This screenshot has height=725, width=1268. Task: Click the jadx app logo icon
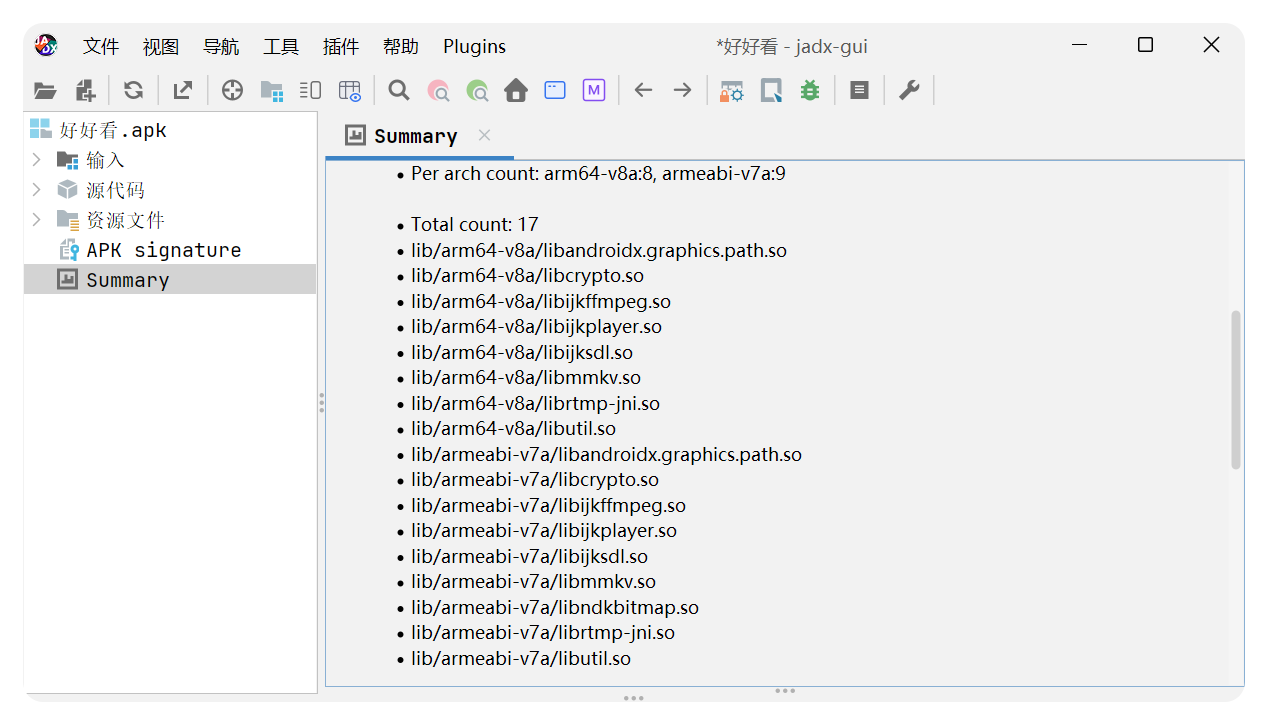pos(46,45)
